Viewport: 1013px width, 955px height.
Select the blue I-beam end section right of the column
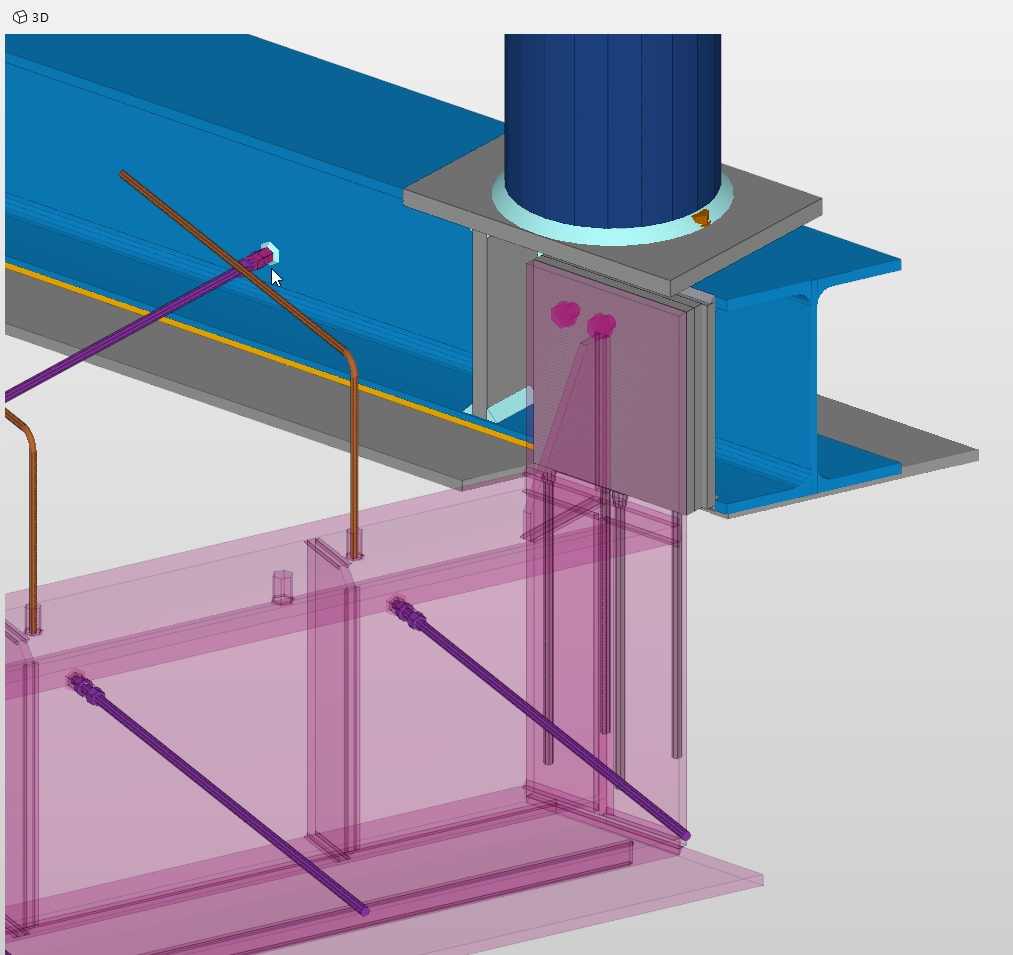(769, 381)
